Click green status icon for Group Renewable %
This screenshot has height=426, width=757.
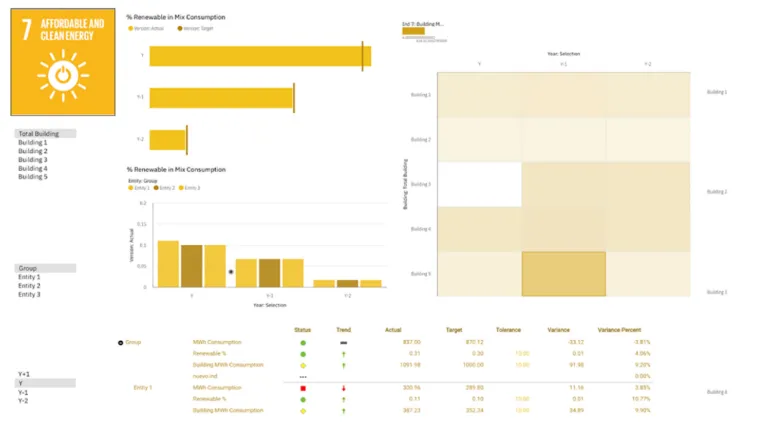tap(303, 354)
